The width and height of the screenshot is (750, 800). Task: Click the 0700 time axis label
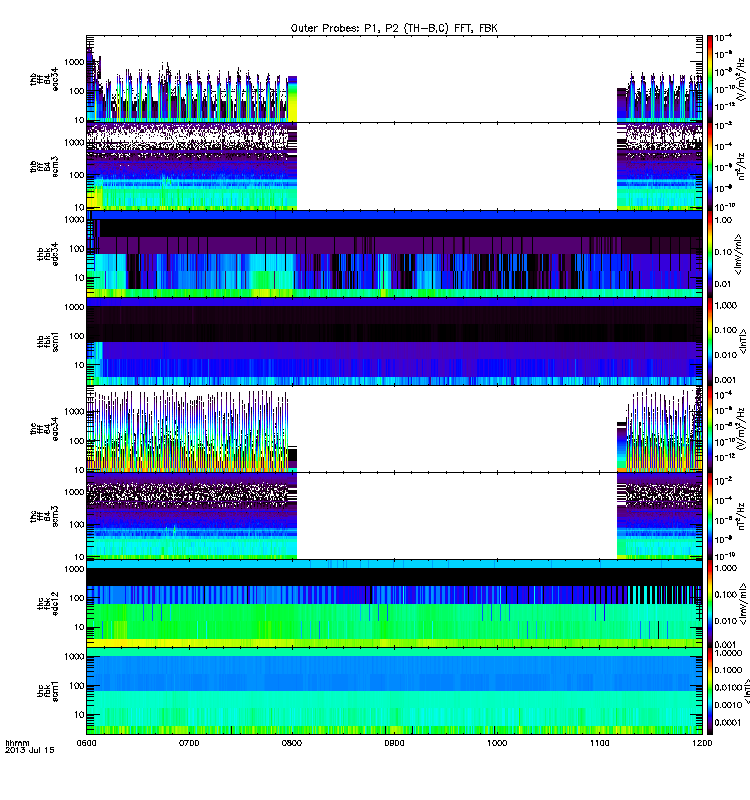189,743
